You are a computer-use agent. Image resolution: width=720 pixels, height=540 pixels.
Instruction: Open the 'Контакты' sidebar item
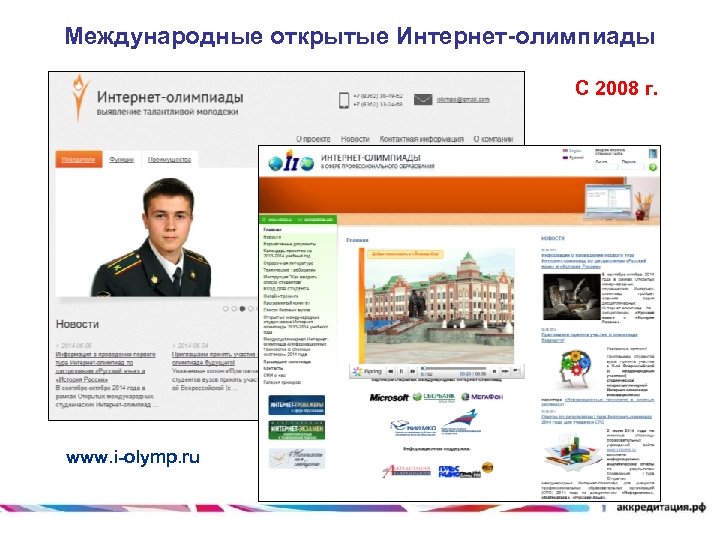[x=273, y=368]
